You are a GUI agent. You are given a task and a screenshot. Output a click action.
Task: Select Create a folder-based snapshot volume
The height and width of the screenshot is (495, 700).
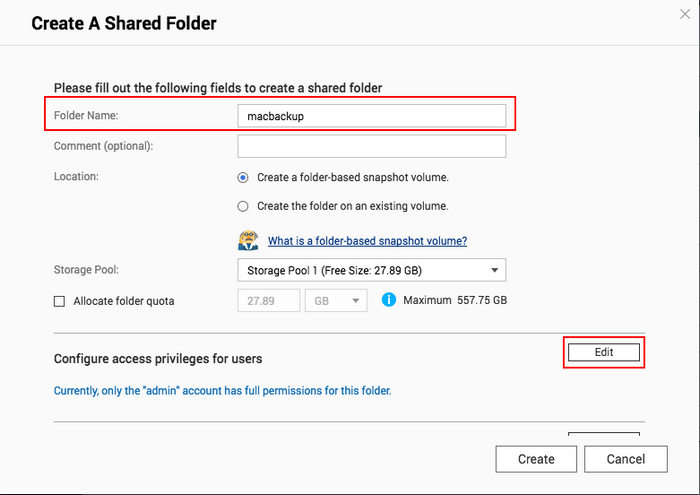click(x=243, y=178)
